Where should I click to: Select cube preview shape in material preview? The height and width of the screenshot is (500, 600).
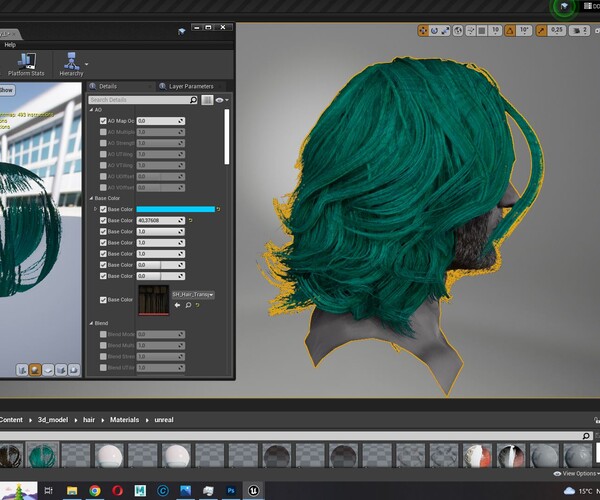pos(61,370)
